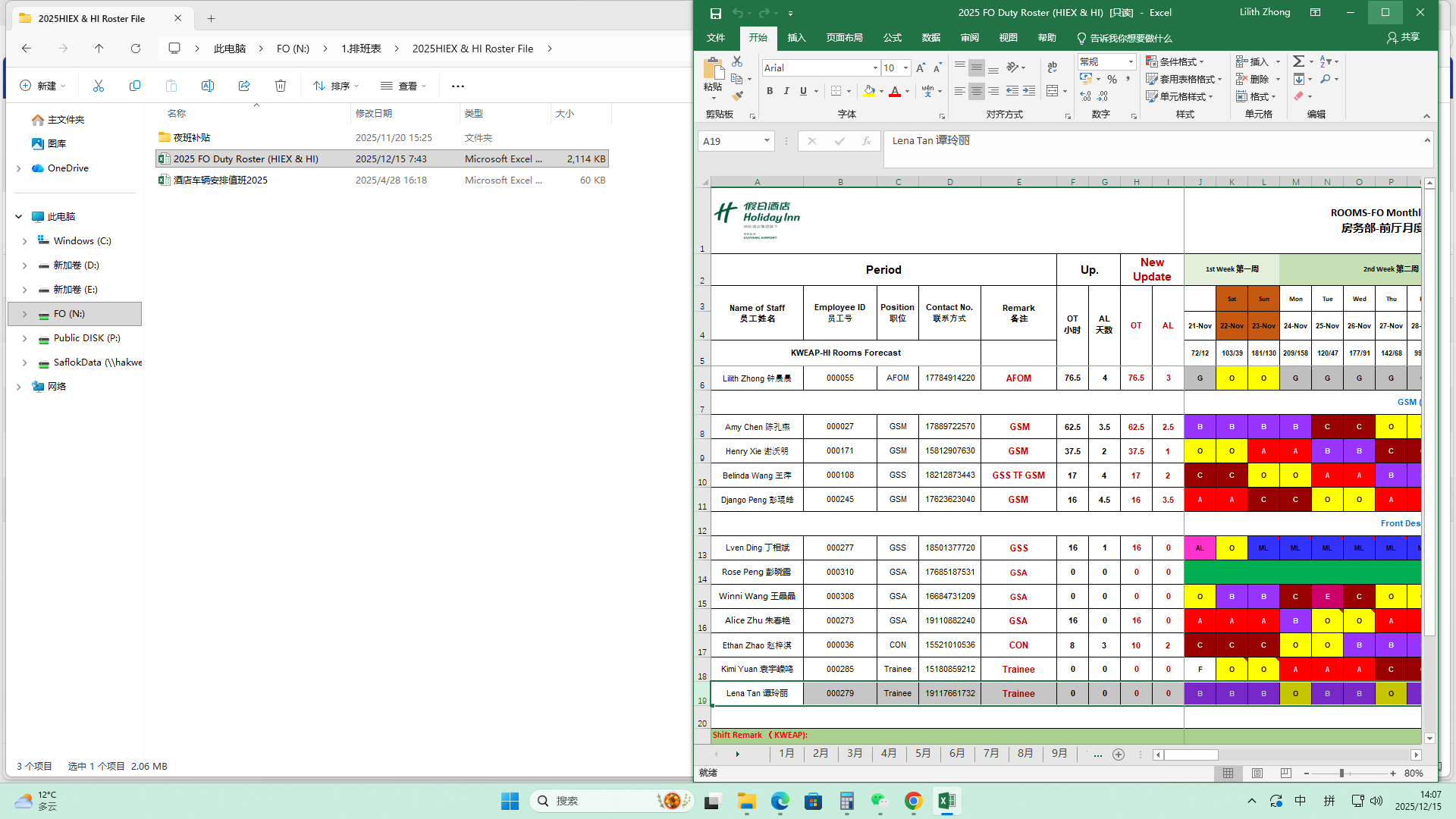
Task: Click Increase Font Size icon
Action: 921,67
